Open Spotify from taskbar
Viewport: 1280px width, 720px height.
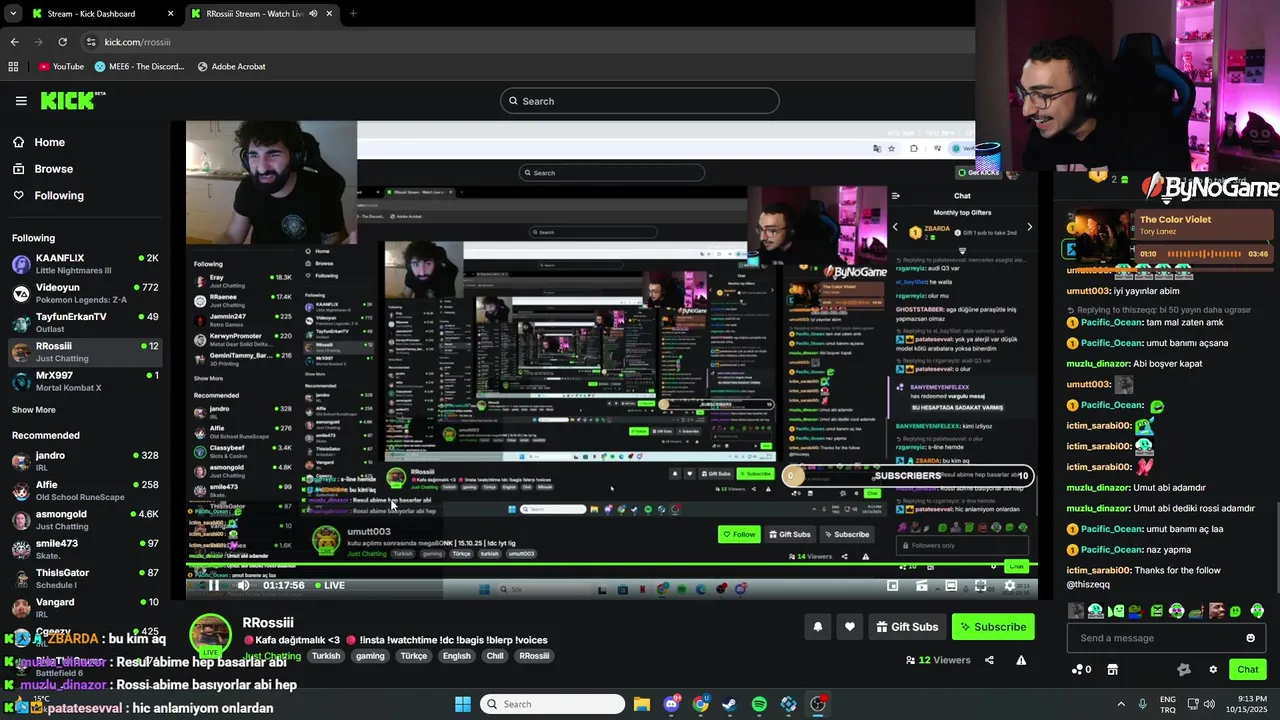point(759,704)
